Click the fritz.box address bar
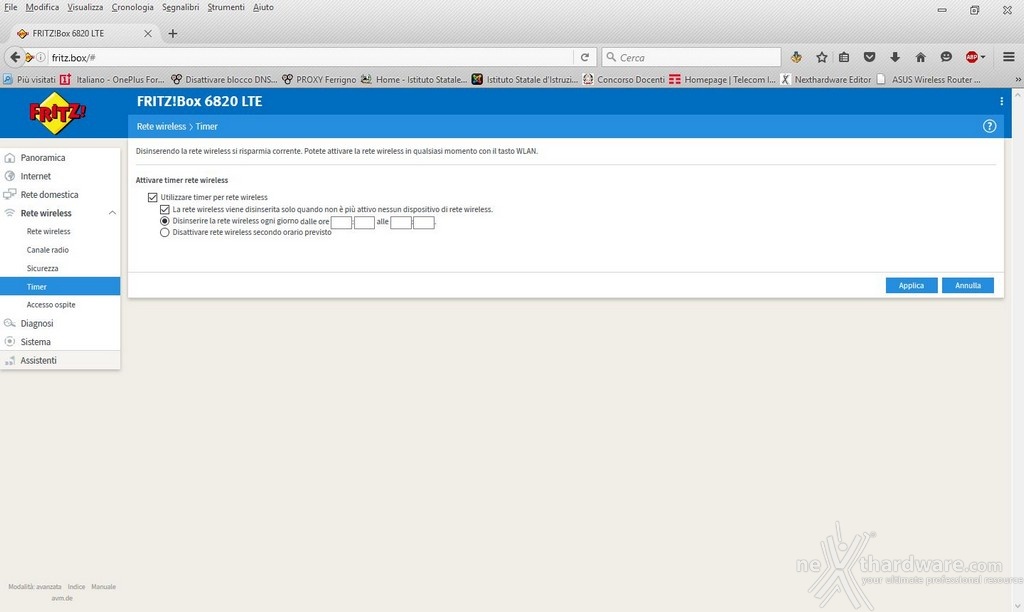 pyautogui.click(x=310, y=57)
